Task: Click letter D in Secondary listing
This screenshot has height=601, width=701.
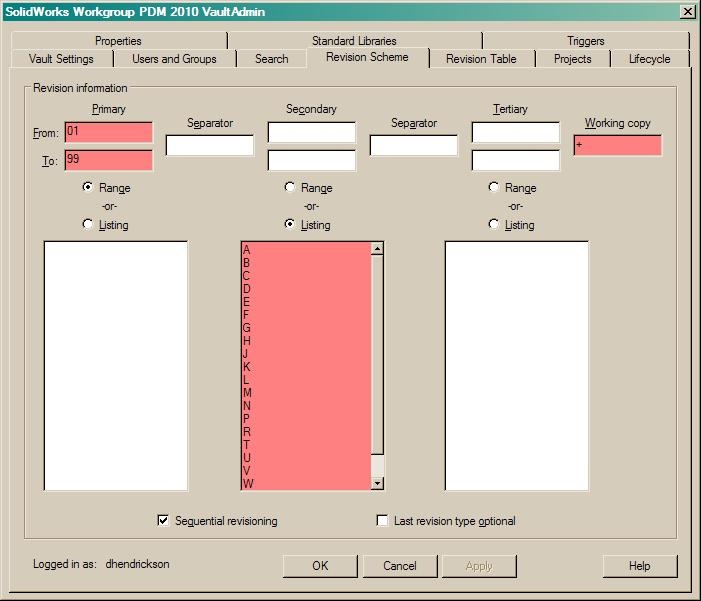Action: (246, 289)
